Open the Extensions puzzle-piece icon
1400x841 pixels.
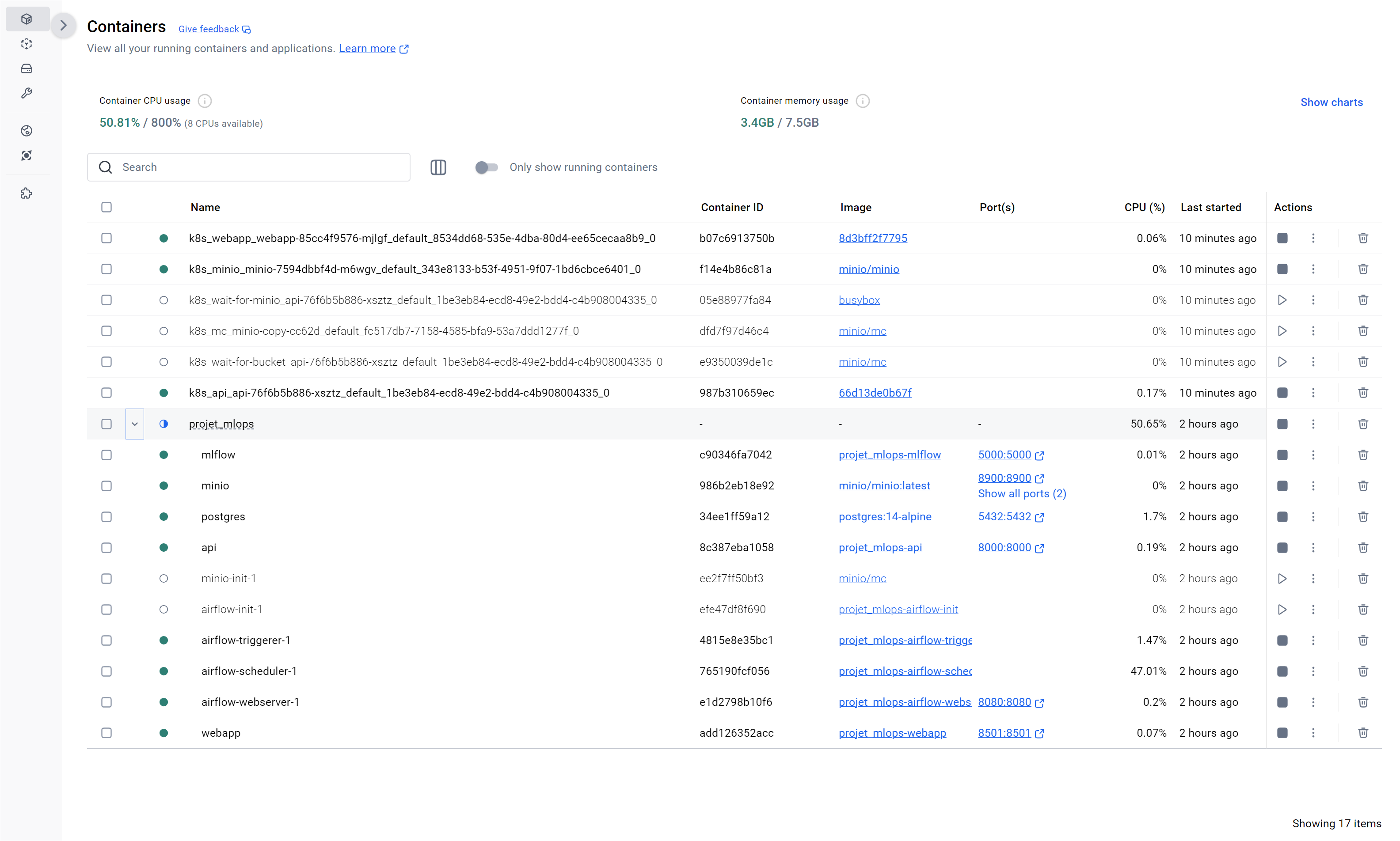[27, 193]
